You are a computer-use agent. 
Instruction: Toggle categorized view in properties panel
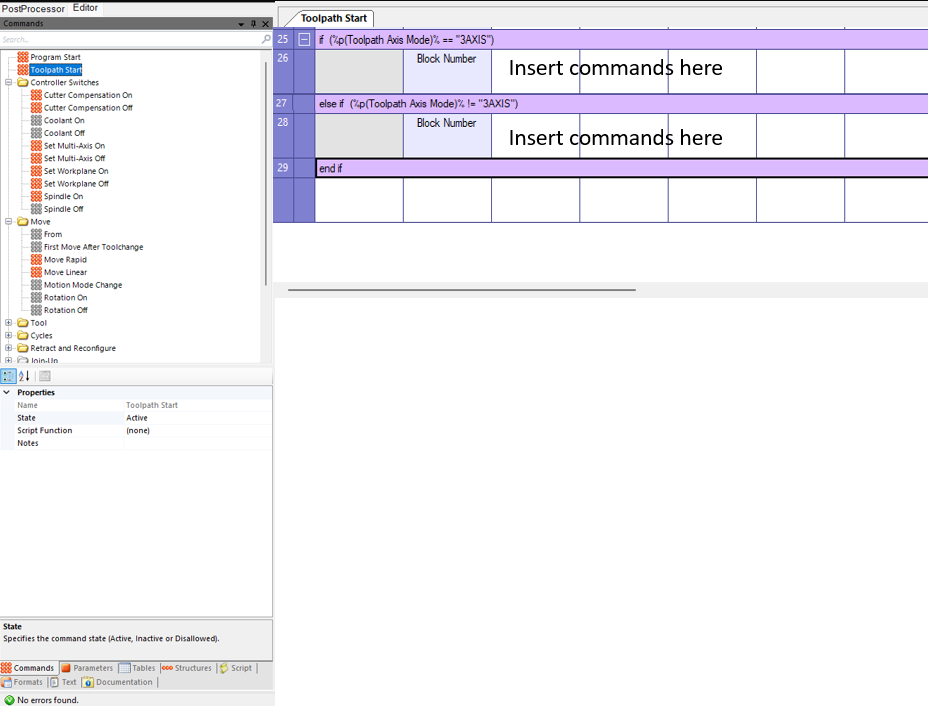point(8,375)
